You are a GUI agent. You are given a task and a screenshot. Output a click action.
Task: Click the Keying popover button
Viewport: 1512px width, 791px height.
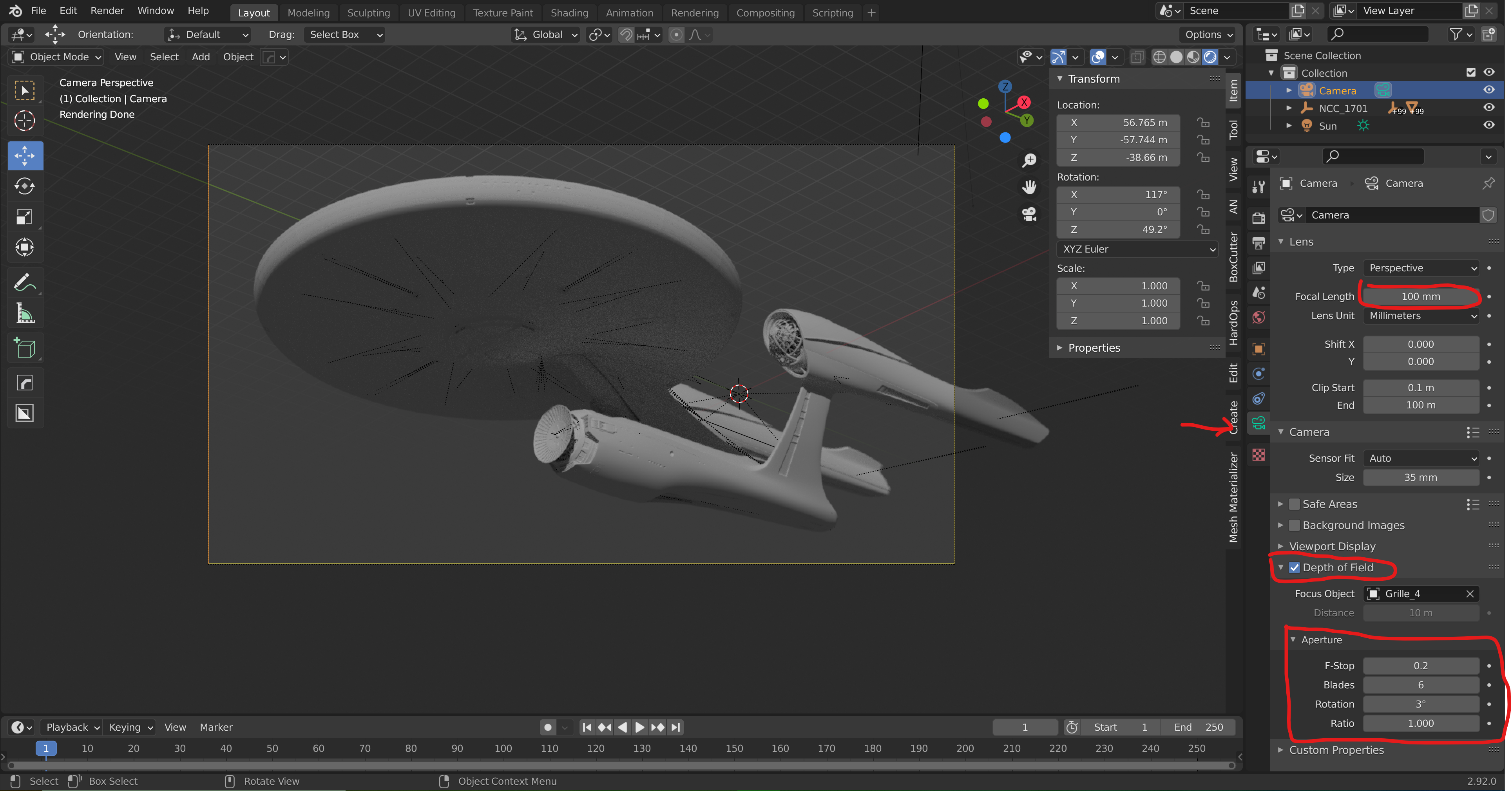point(130,727)
